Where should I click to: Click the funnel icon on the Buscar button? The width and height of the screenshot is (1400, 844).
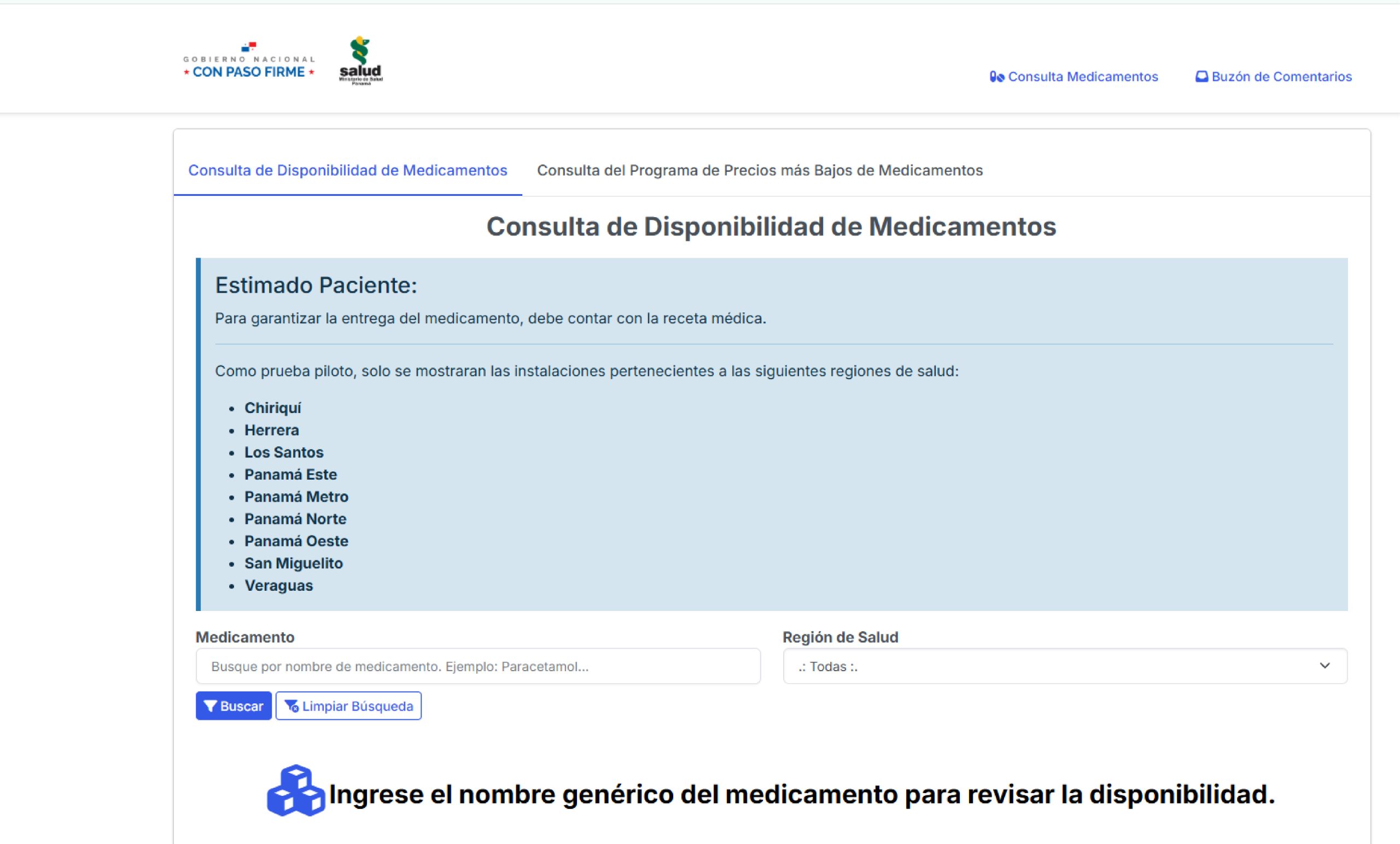point(209,706)
